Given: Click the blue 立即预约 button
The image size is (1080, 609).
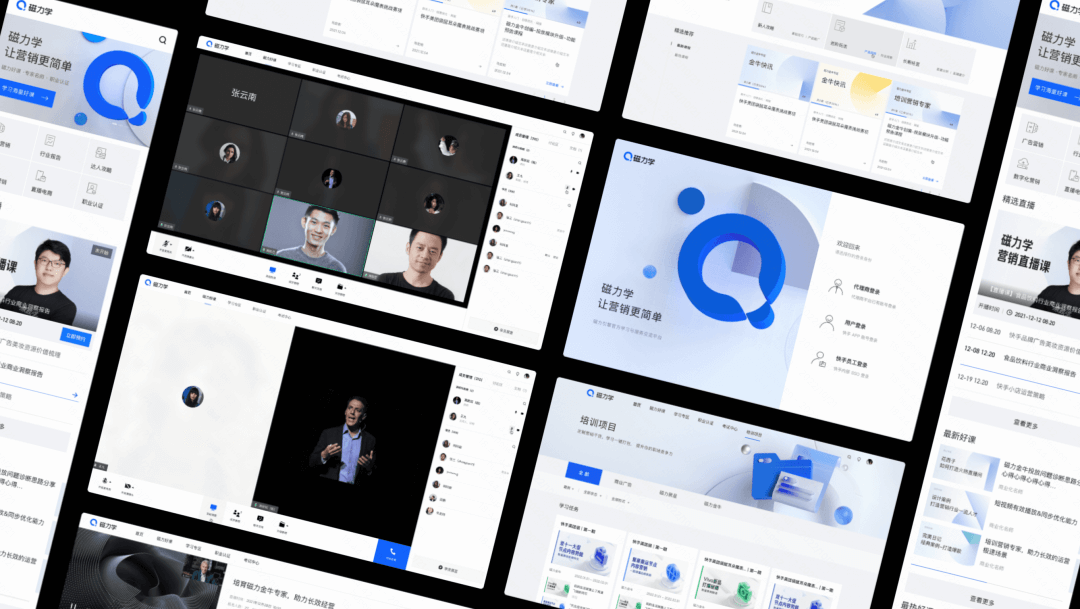Looking at the screenshot, I should (75, 337).
